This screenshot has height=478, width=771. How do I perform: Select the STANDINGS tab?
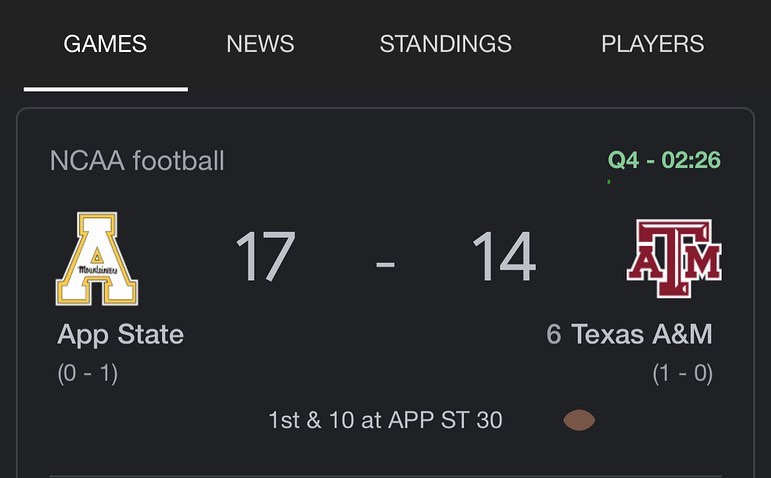tap(445, 44)
